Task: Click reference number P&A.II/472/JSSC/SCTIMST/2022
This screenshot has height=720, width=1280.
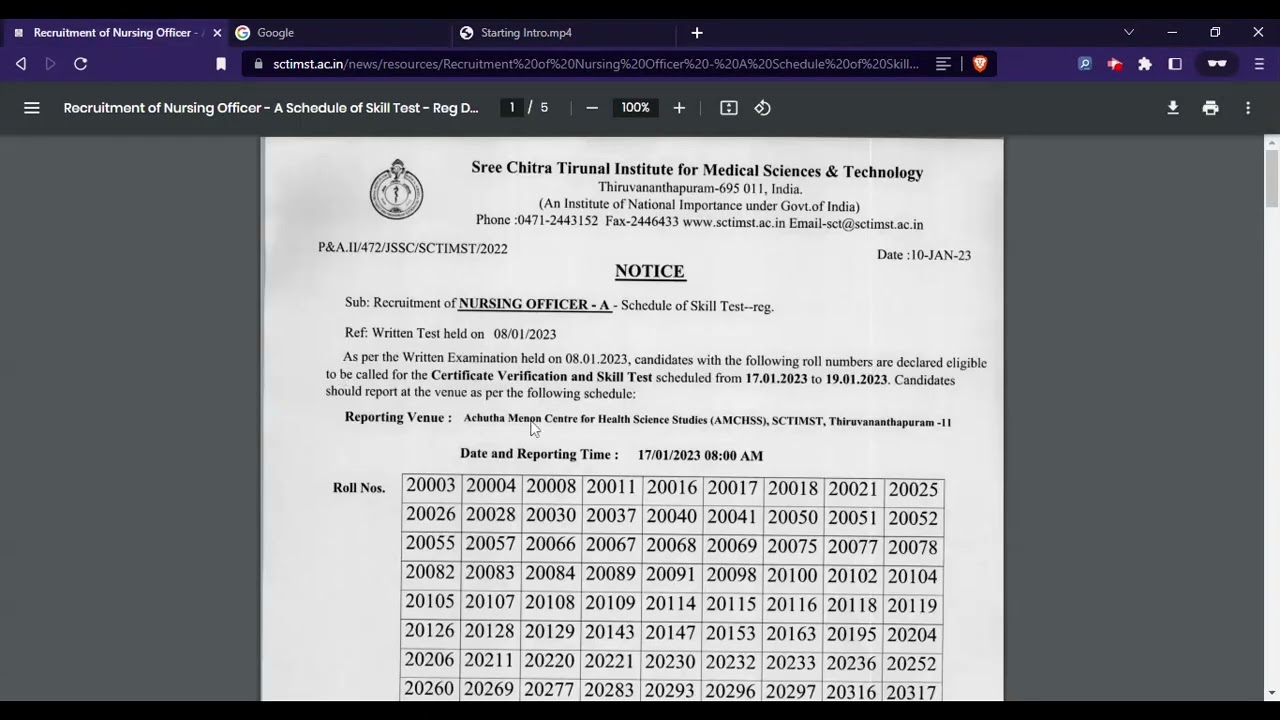Action: 413,247
